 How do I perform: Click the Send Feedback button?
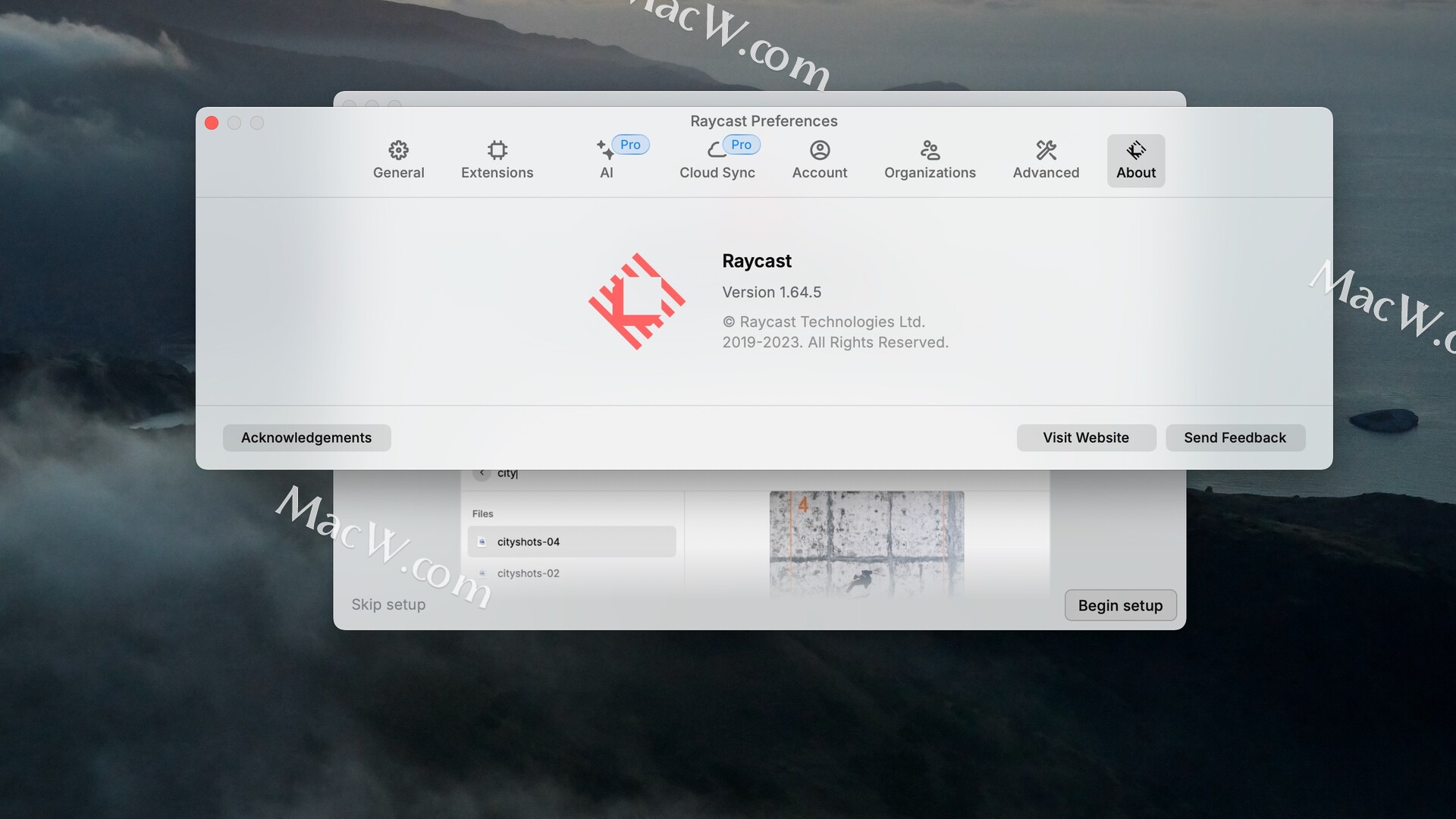point(1235,438)
